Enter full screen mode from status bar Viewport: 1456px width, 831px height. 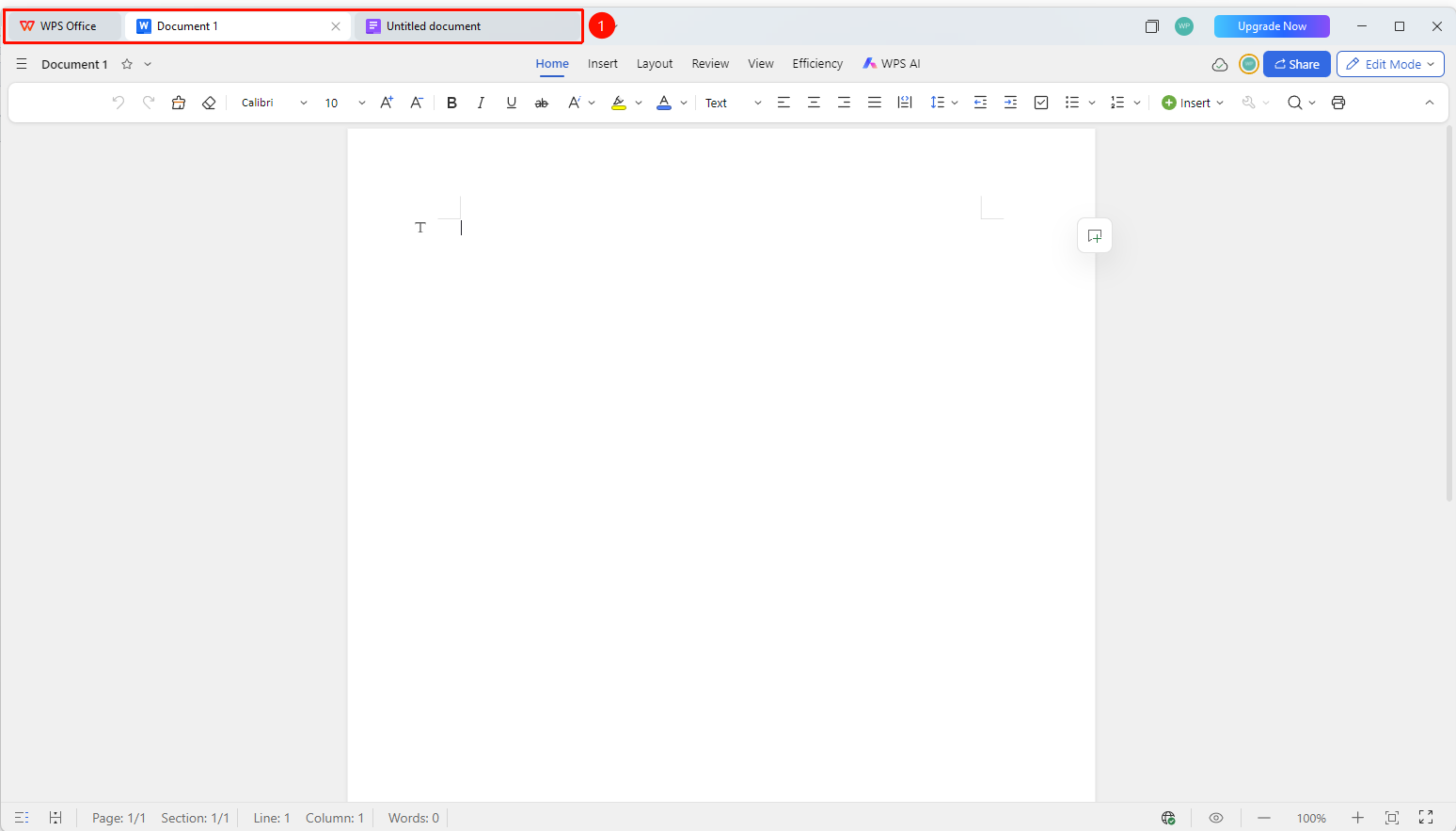tap(1426, 818)
